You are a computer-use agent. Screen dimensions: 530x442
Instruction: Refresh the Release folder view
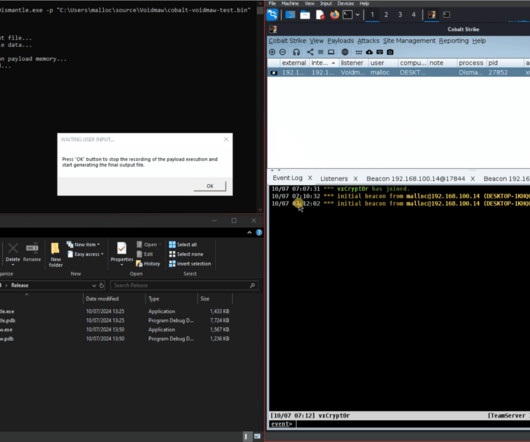pos(101,286)
